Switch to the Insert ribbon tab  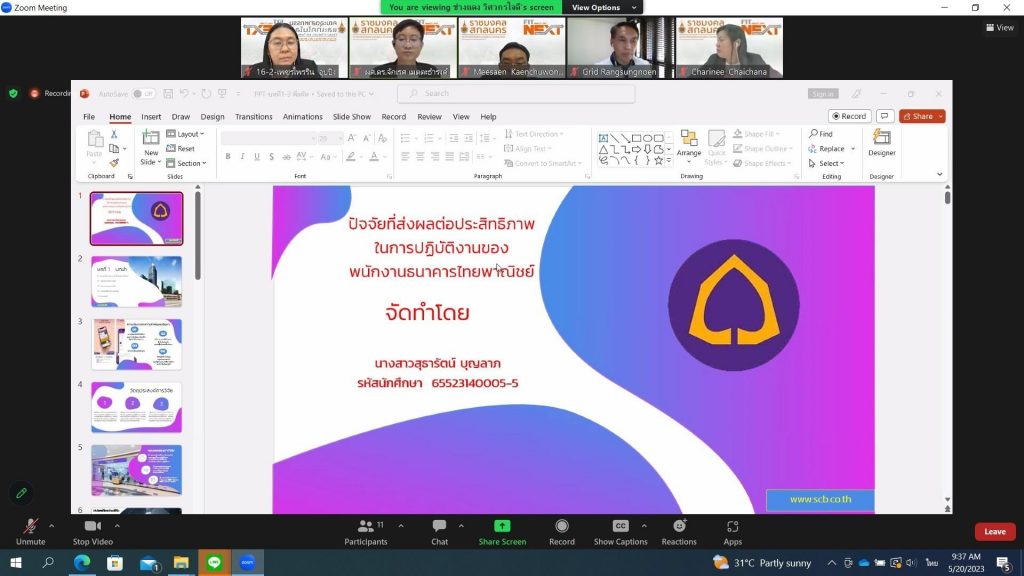[x=151, y=117]
